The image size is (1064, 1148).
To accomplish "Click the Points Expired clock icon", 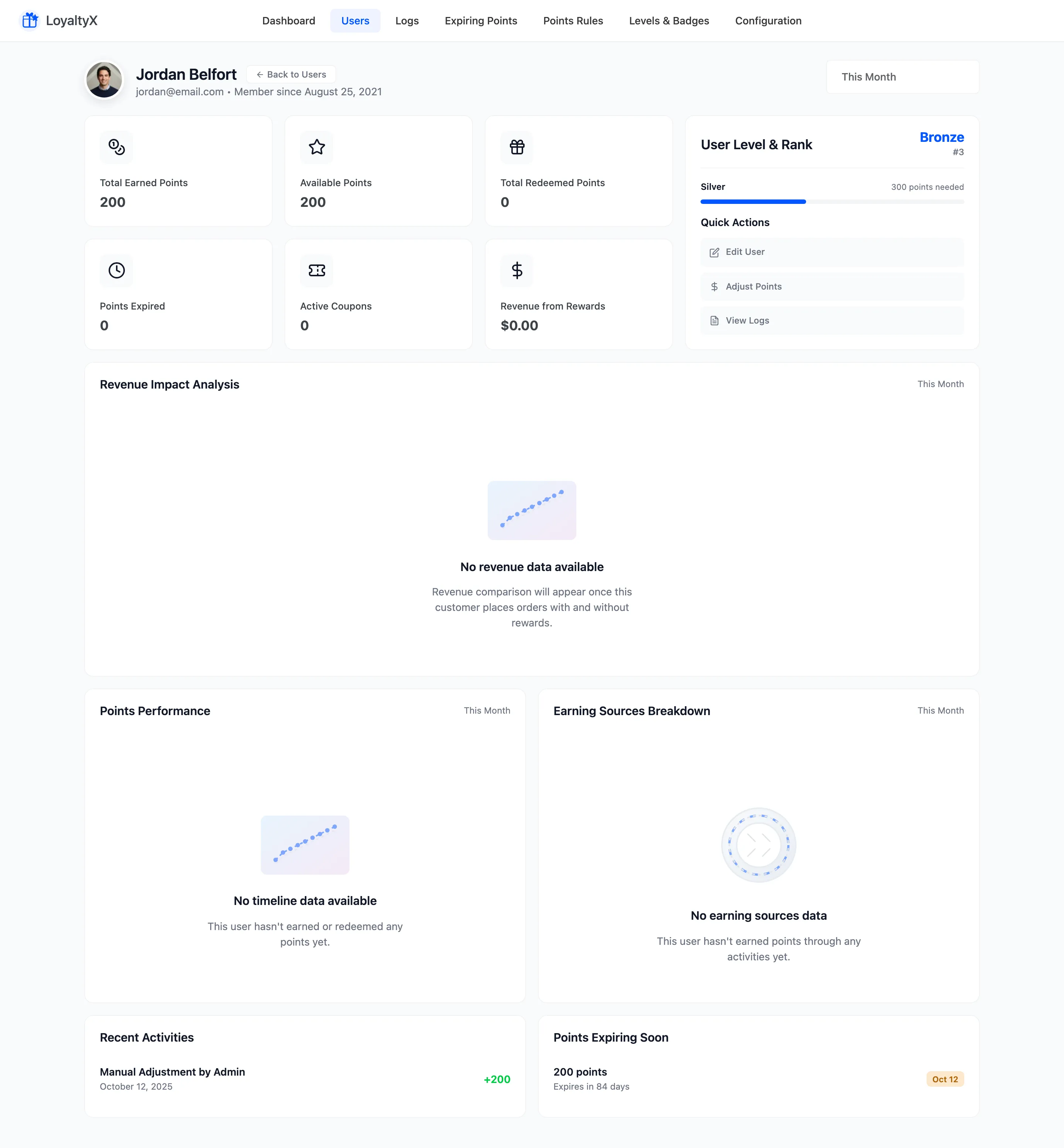I will pyautogui.click(x=116, y=271).
